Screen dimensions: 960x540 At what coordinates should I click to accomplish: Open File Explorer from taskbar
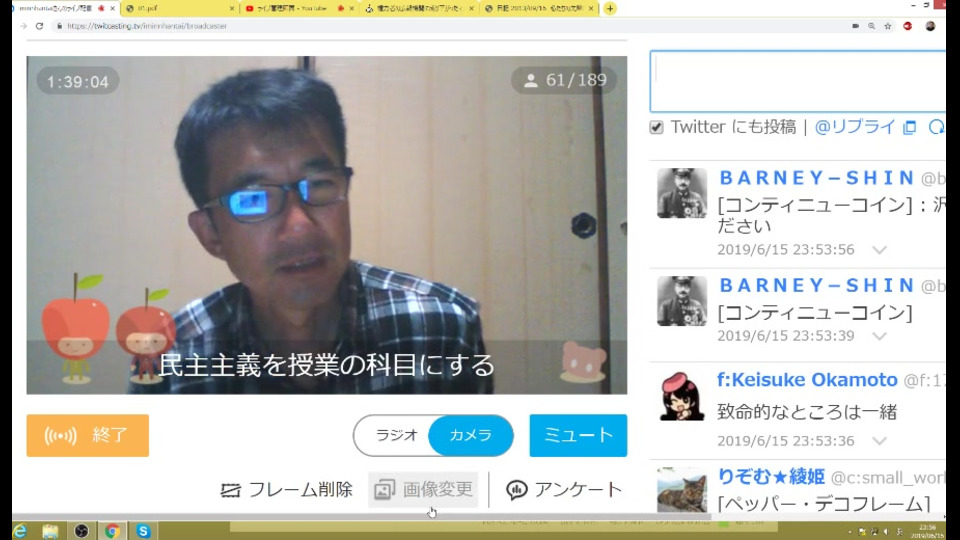point(50,531)
